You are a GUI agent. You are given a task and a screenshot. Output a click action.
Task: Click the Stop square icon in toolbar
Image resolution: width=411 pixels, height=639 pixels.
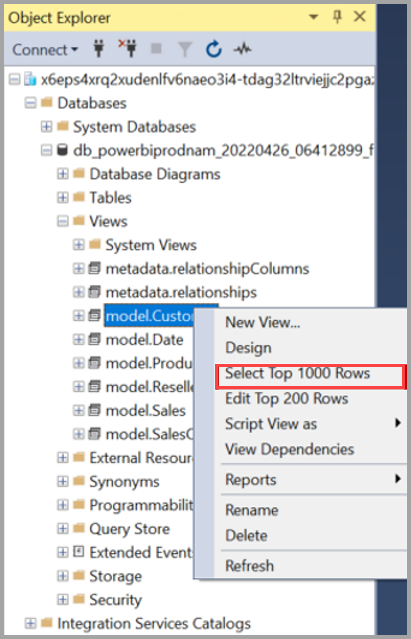point(156,49)
